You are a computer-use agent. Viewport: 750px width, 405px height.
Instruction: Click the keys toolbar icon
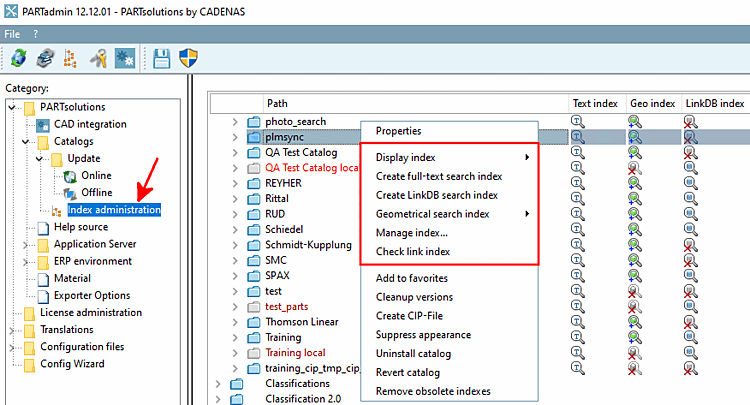click(x=99, y=58)
